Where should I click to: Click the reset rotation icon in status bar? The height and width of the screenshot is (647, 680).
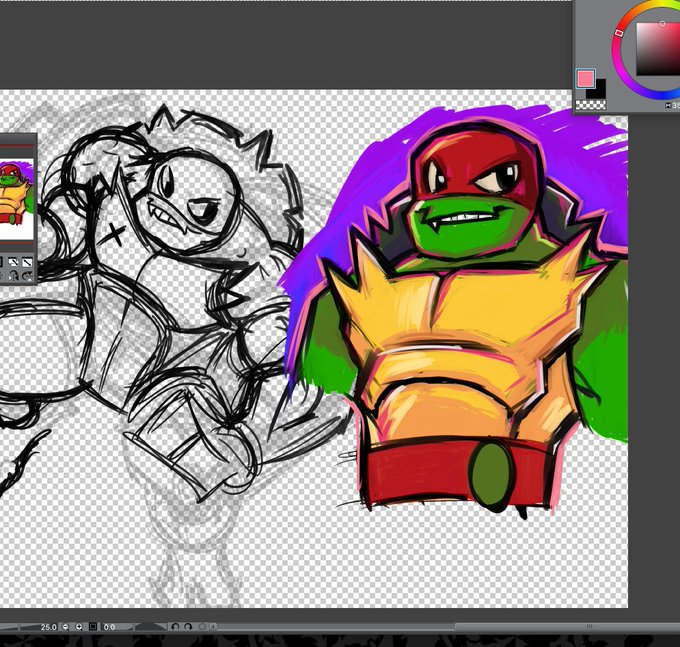tap(202, 627)
